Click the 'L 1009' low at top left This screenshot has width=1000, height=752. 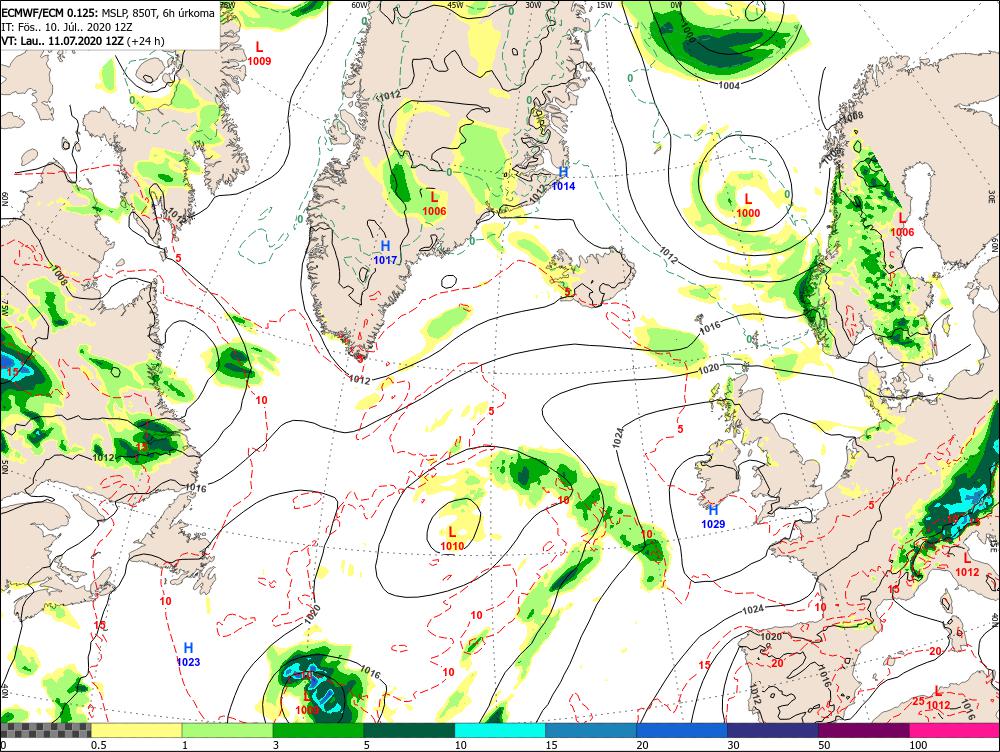[259, 54]
